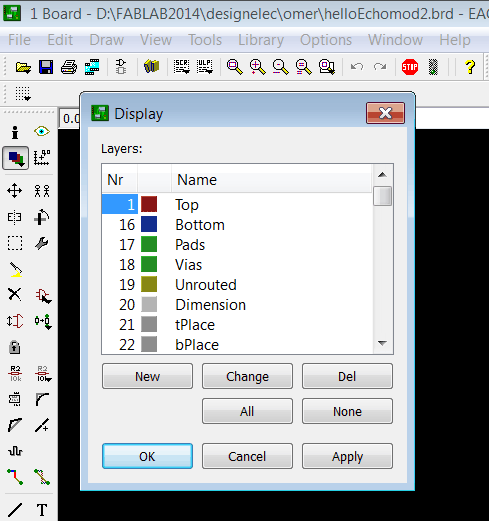Select the Group dashed rectangle tool

tap(15, 243)
